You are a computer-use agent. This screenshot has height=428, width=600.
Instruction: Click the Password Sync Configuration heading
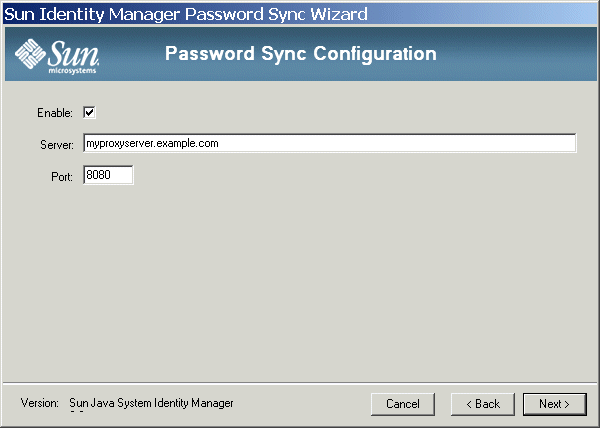click(301, 54)
